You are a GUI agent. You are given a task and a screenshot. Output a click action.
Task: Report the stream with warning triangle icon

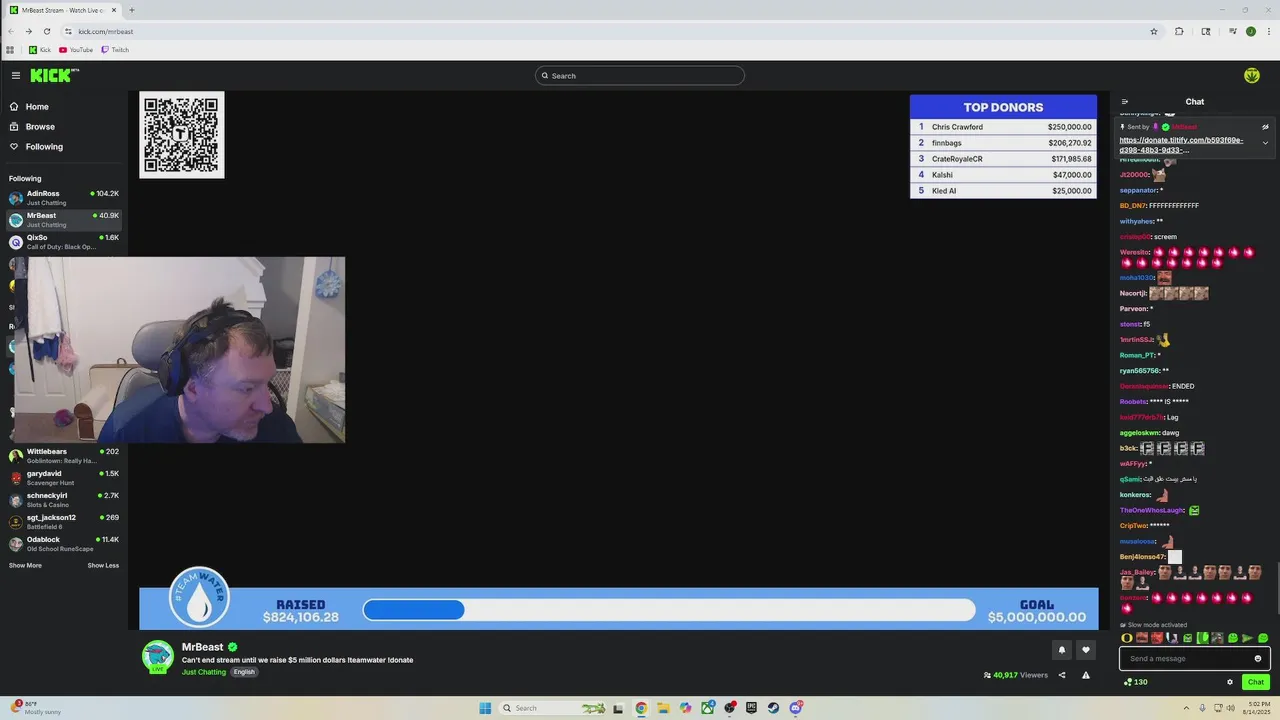point(1086,675)
